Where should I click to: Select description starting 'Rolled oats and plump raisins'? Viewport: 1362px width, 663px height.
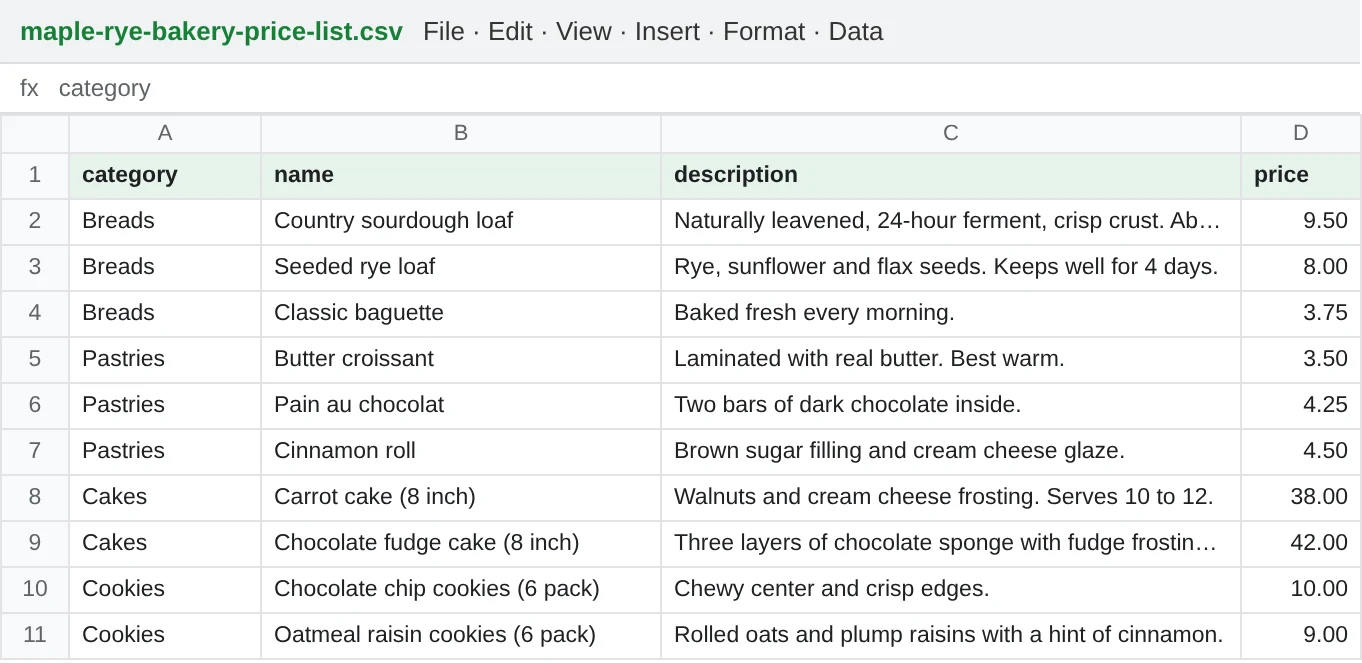951,635
